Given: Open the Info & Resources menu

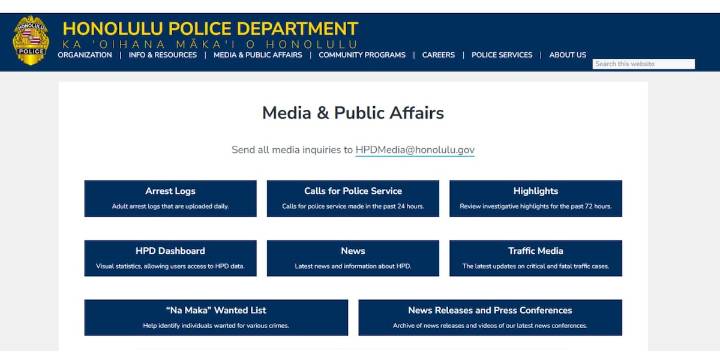Looking at the screenshot, I should pos(163,55).
